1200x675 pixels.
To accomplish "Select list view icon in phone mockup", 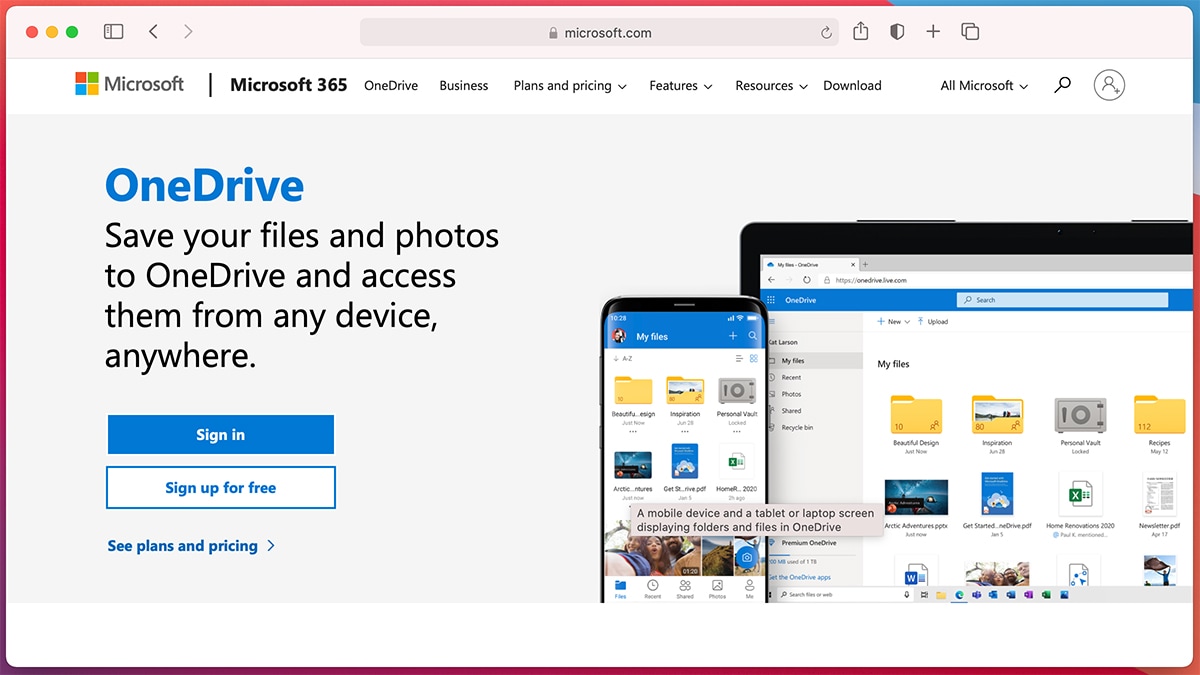I will [739, 358].
